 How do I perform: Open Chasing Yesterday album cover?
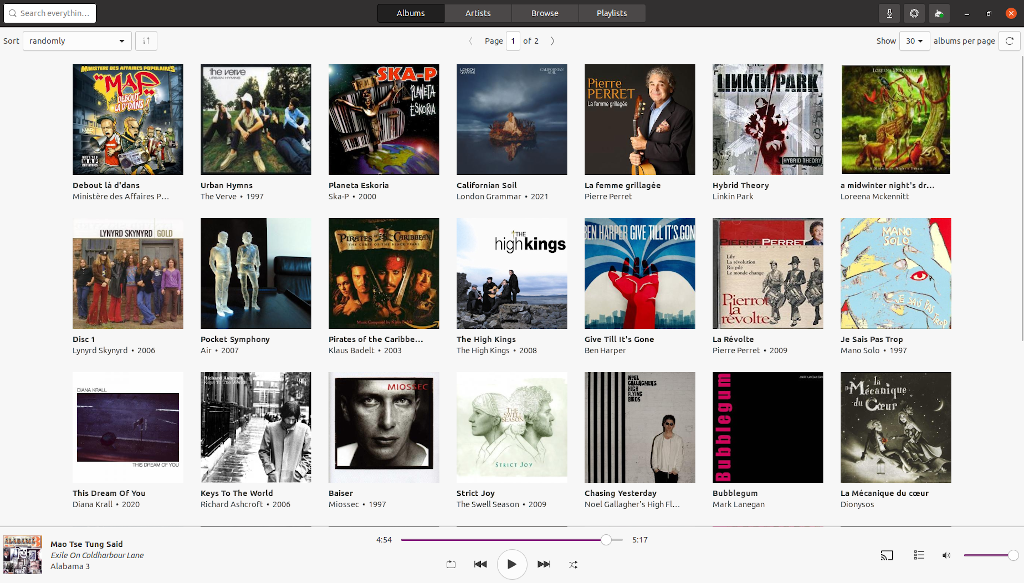[640, 428]
